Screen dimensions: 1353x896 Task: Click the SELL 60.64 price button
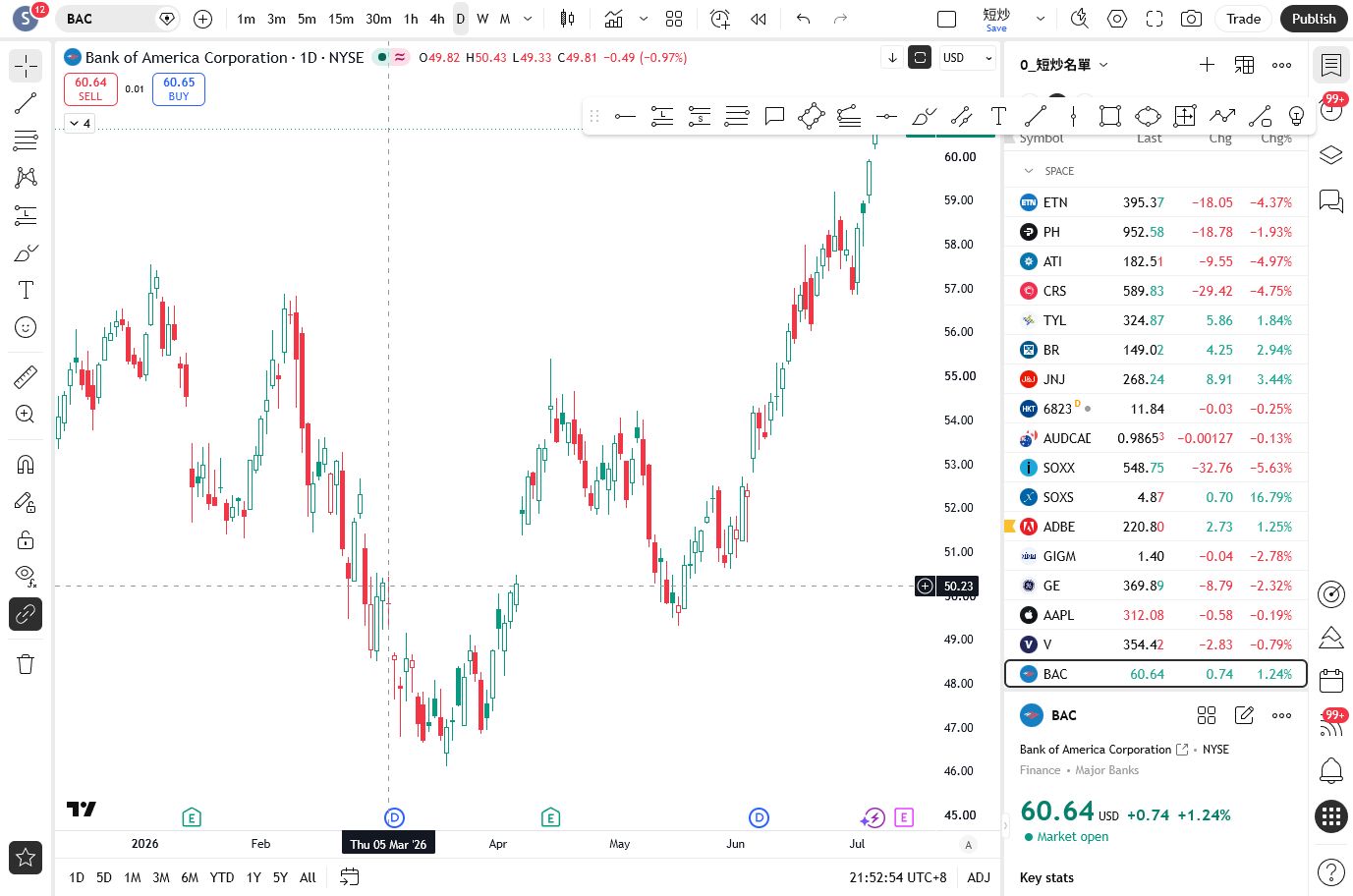[90, 88]
